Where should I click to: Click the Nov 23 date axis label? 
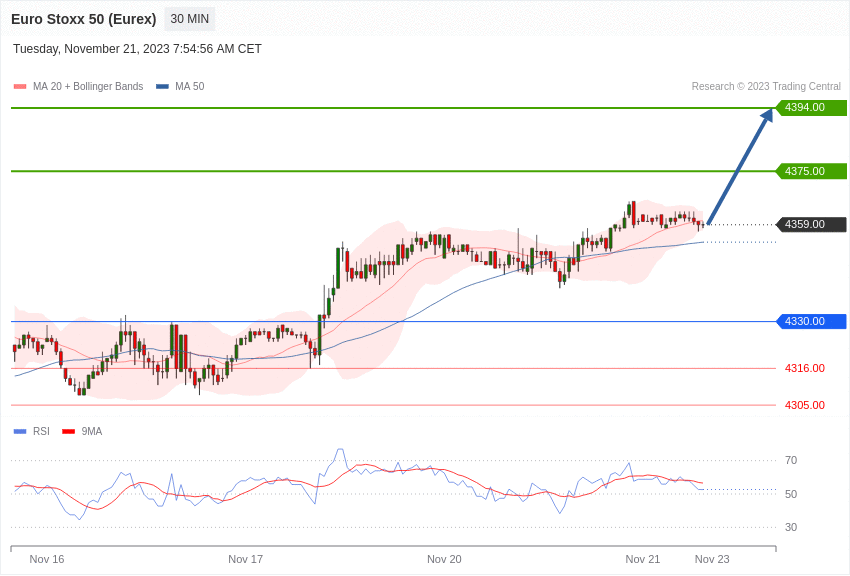pyautogui.click(x=712, y=559)
